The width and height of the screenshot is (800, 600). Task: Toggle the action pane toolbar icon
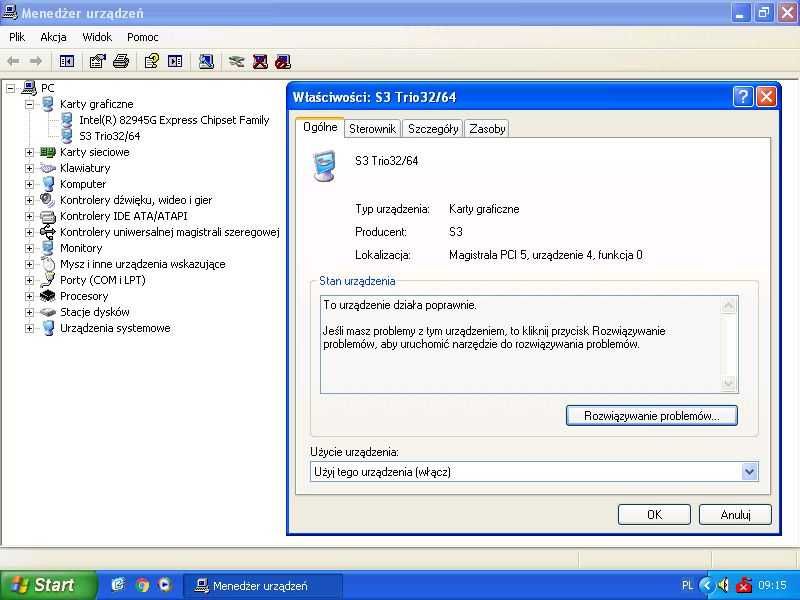[175, 62]
